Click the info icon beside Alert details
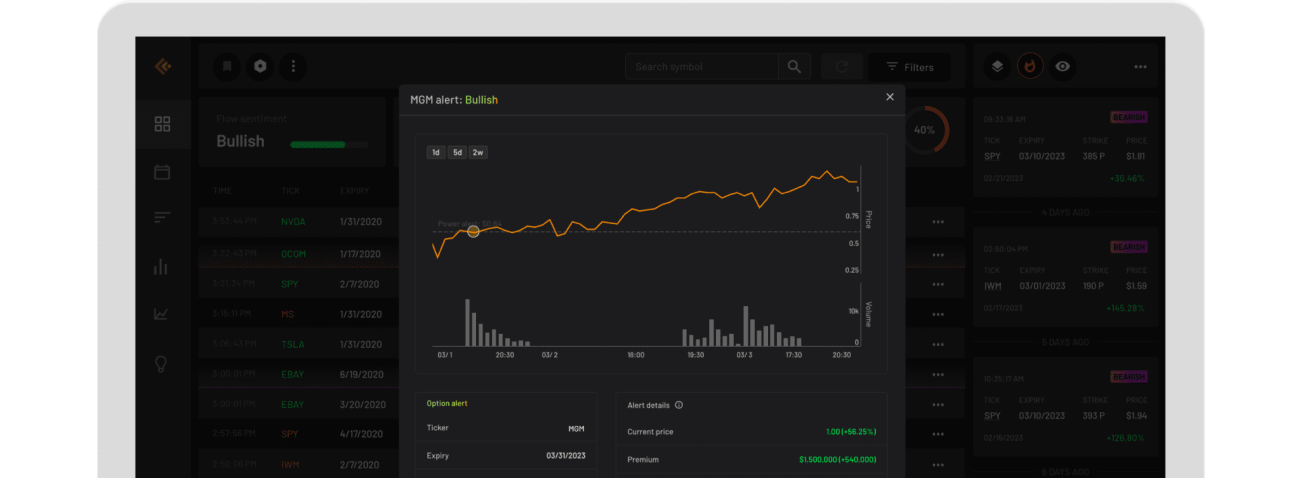 679,405
